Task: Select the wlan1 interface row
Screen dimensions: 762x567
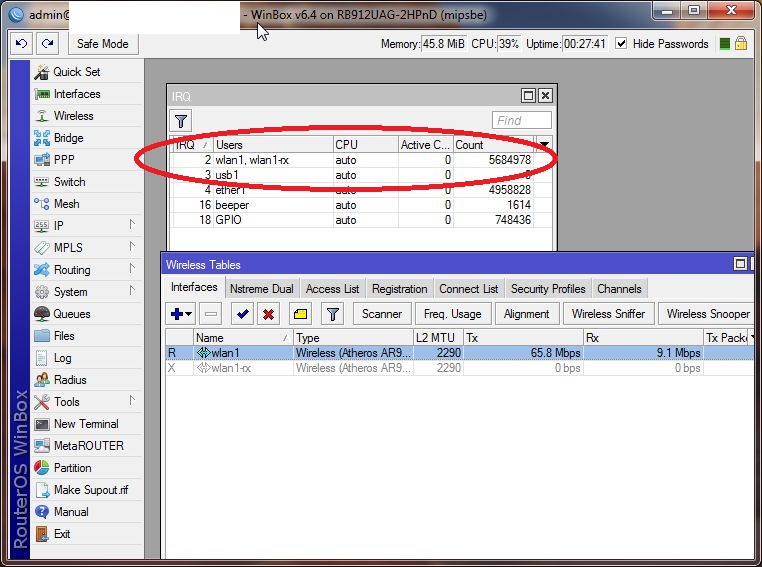Action: (x=460, y=353)
